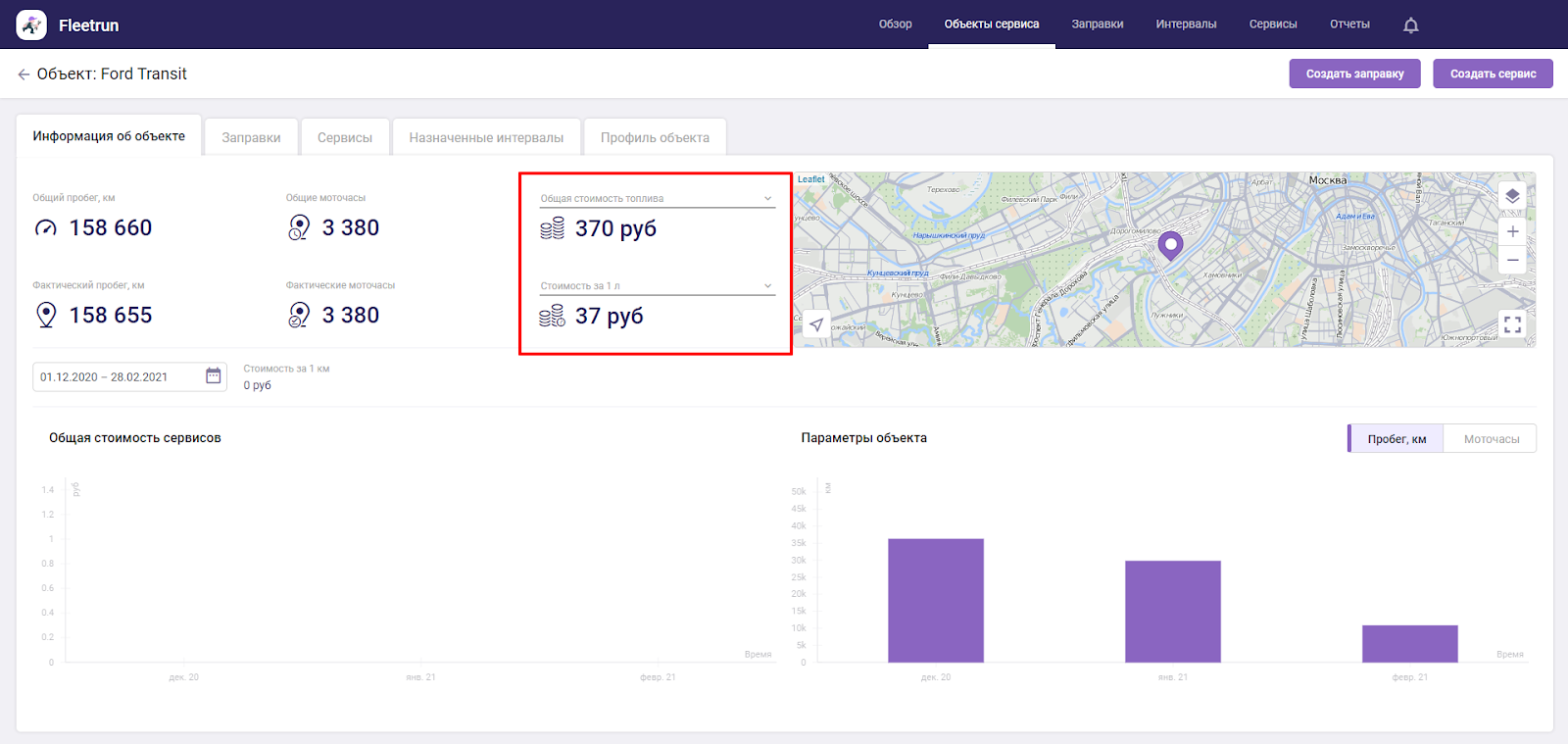The image size is (1568, 744).
Task: Switch to the Назначенные интервалы tab
Action: pyautogui.click(x=486, y=138)
